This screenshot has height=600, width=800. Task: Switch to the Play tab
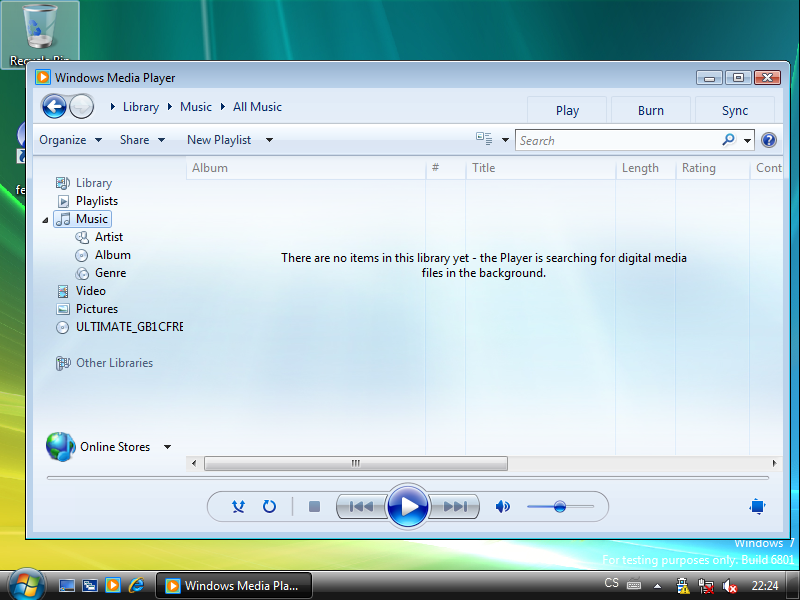click(567, 110)
